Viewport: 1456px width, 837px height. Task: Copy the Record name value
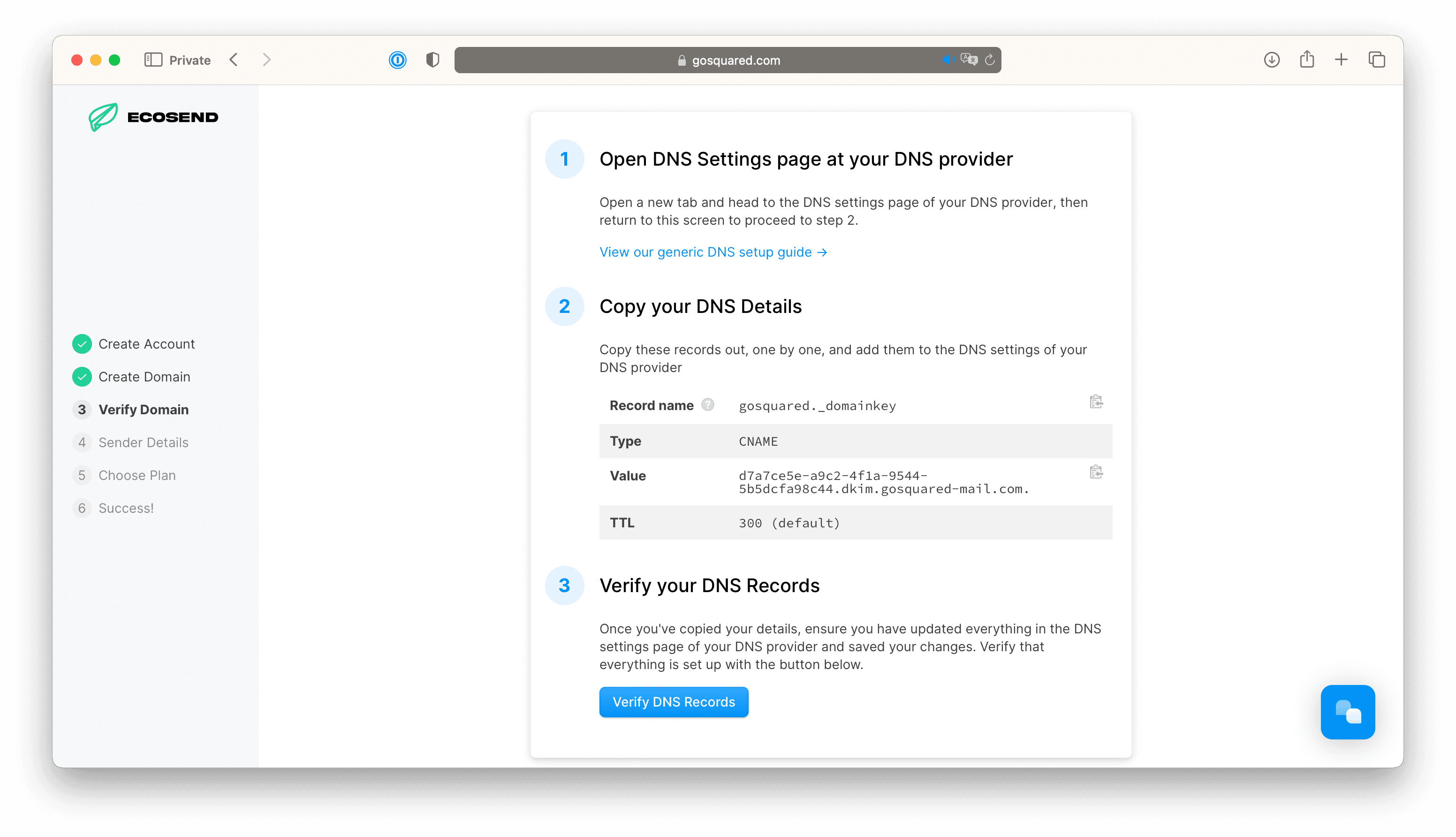click(x=1096, y=402)
